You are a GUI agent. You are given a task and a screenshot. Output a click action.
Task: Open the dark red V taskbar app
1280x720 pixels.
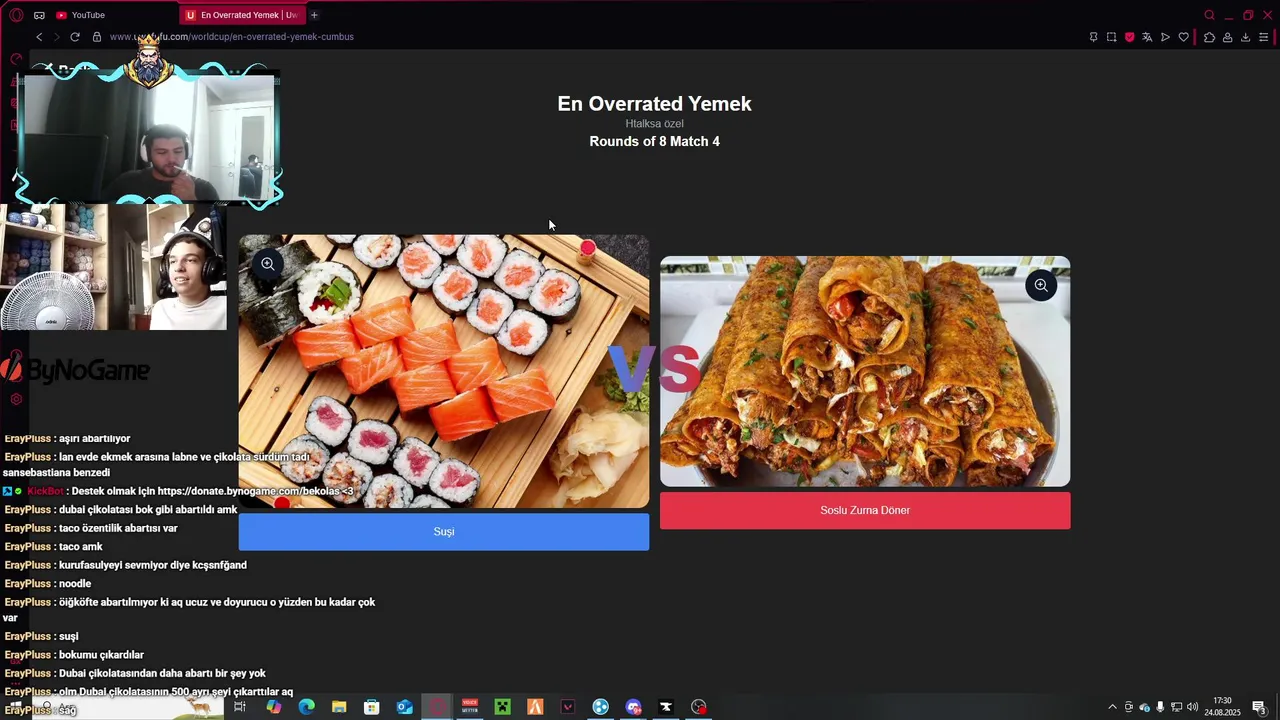tap(568, 707)
